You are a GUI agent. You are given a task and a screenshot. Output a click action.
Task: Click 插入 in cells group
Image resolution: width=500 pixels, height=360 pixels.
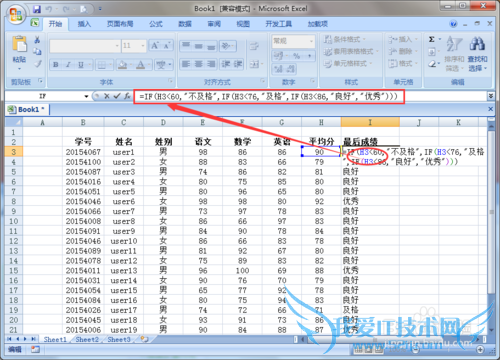pyautogui.click(x=403, y=39)
